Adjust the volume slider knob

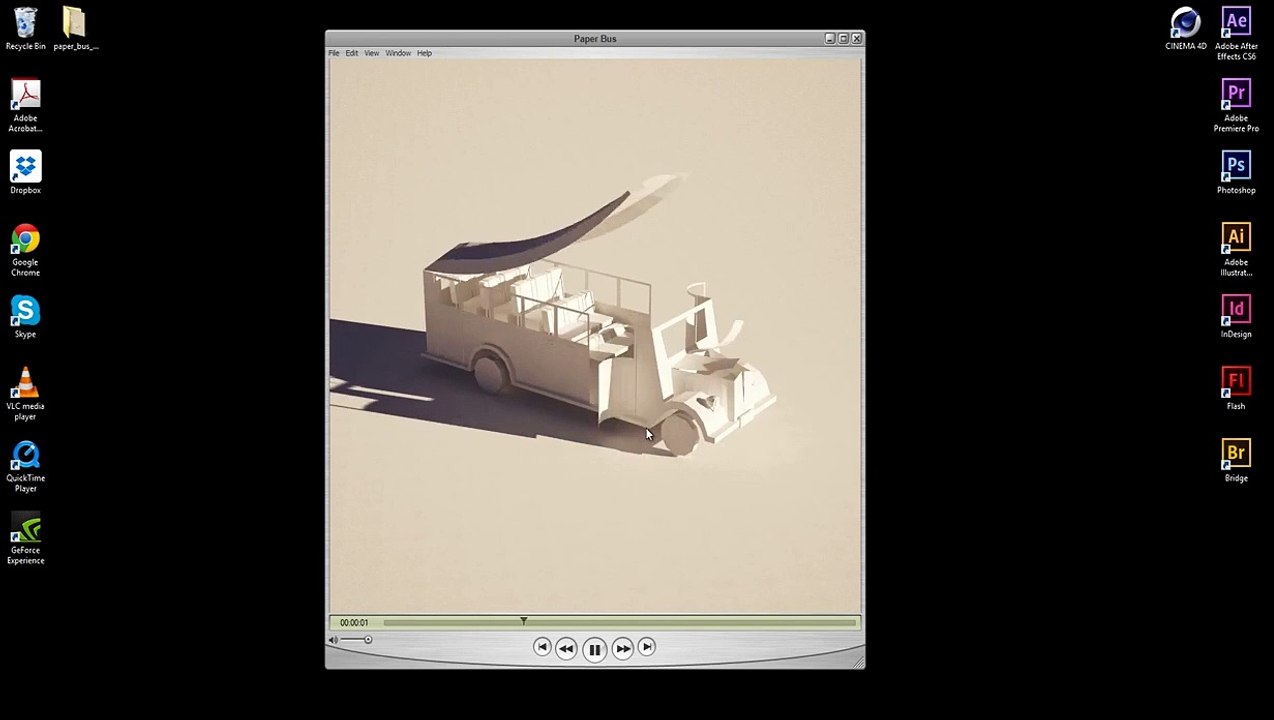point(368,640)
